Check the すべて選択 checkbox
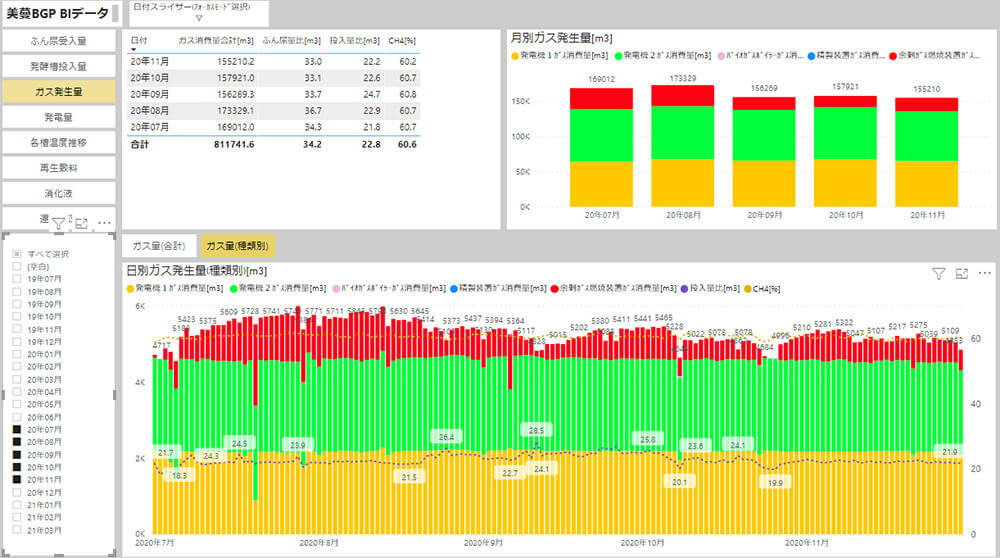The height and width of the screenshot is (558, 1000). pyautogui.click(x=15, y=255)
